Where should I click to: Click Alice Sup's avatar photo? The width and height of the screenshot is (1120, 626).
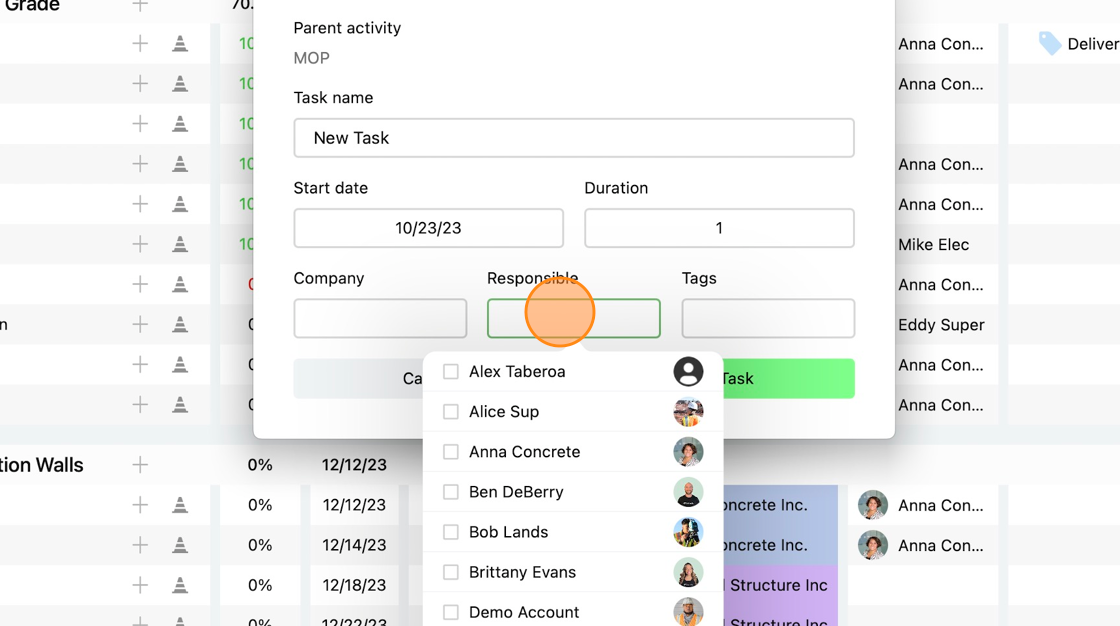point(688,412)
